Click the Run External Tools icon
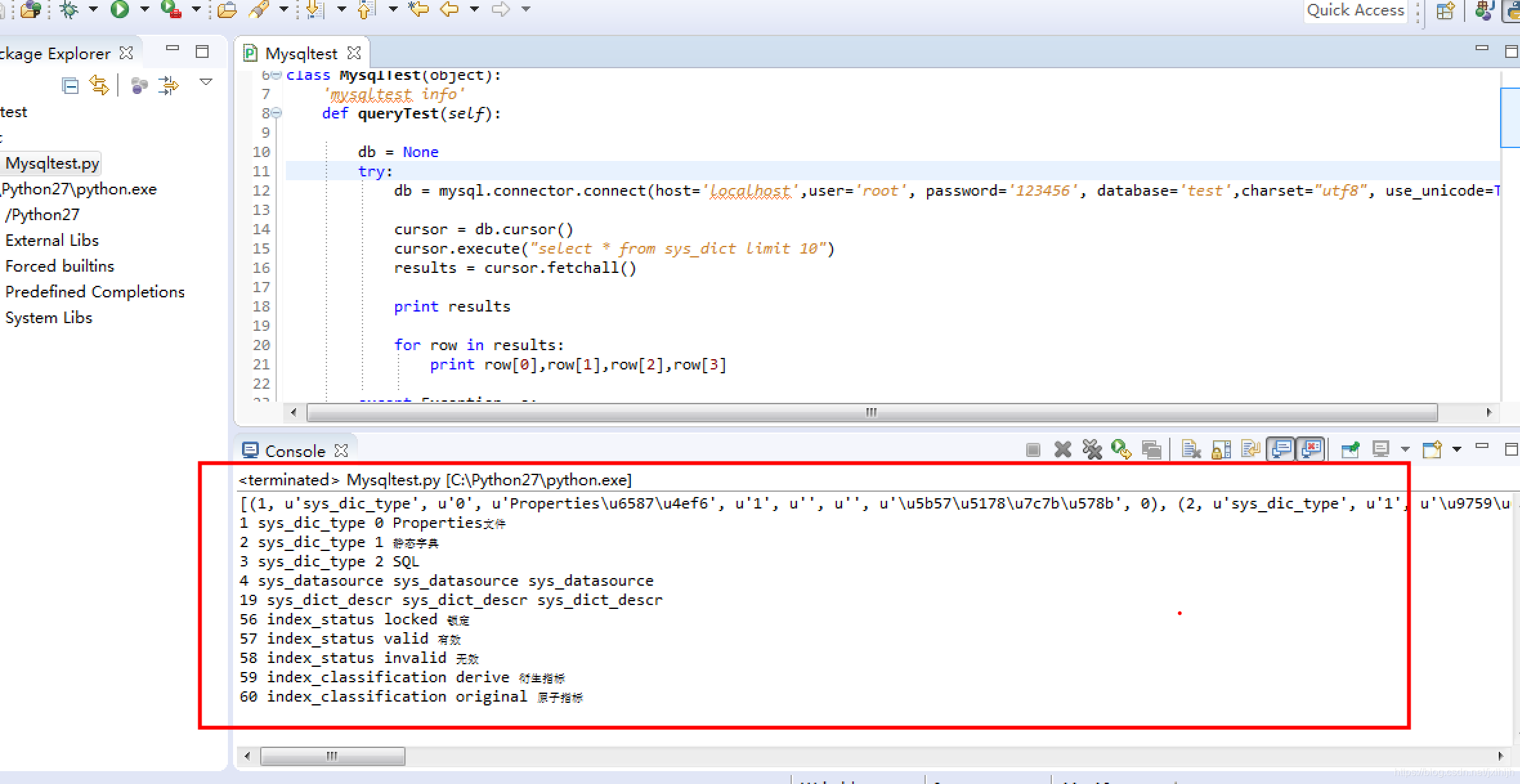1520x784 pixels. [x=171, y=9]
